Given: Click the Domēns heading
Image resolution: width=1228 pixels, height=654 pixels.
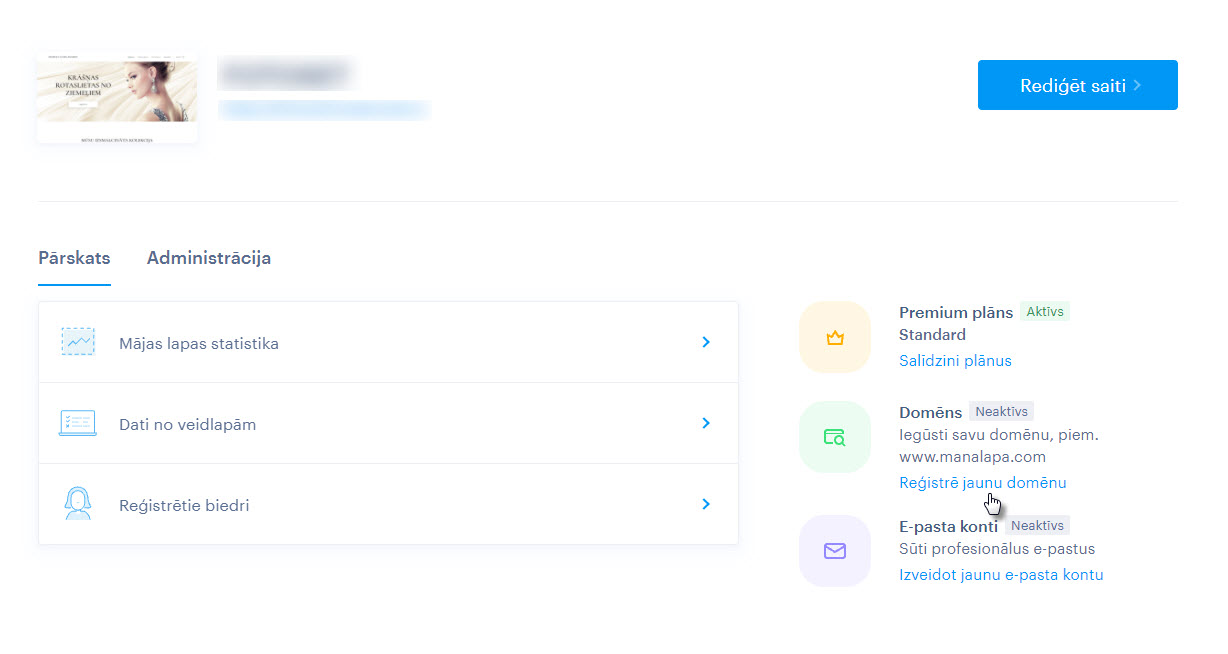Looking at the screenshot, I should (930, 411).
